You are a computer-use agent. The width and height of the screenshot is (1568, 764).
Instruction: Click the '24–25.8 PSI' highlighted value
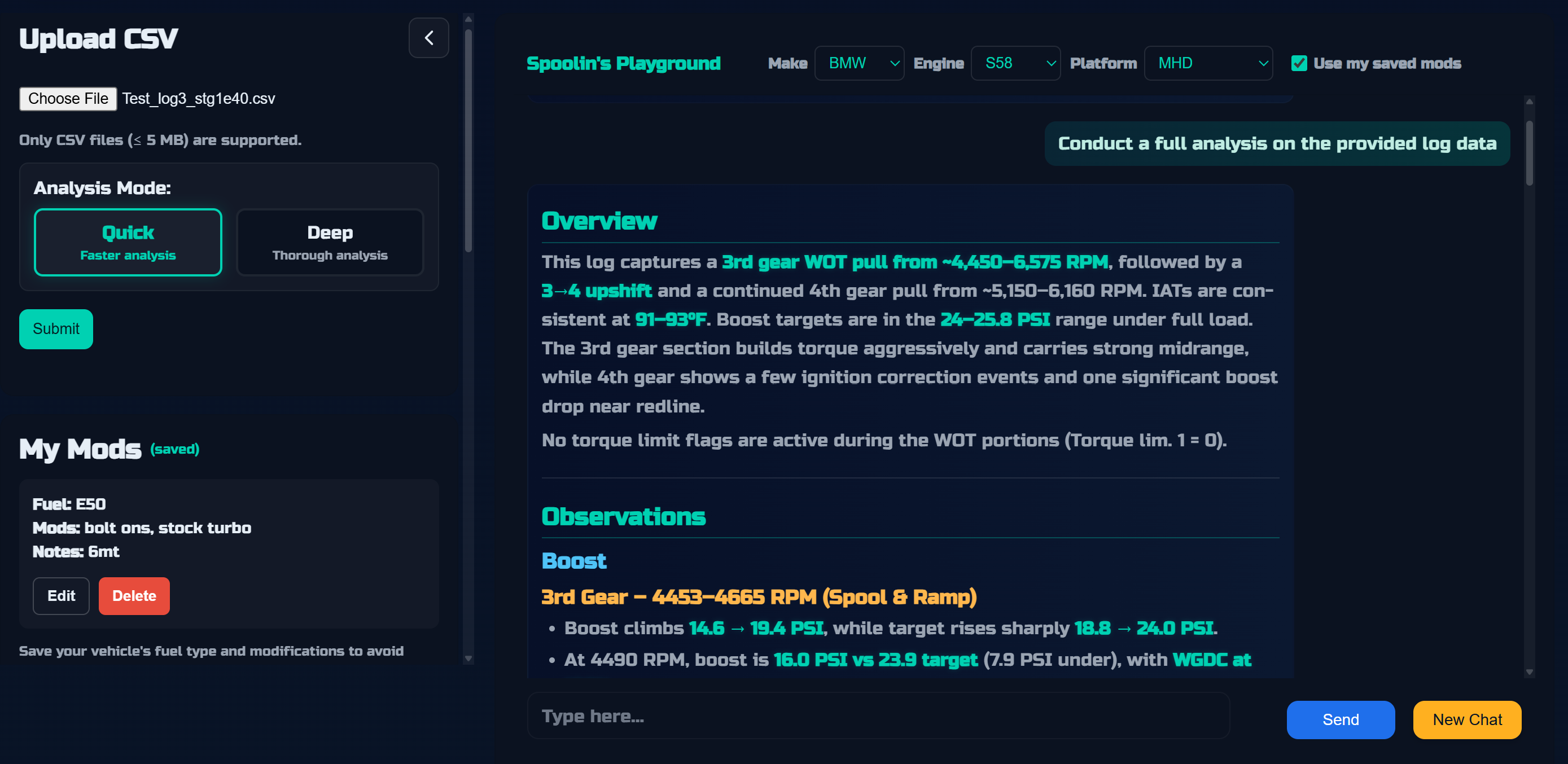click(995, 319)
